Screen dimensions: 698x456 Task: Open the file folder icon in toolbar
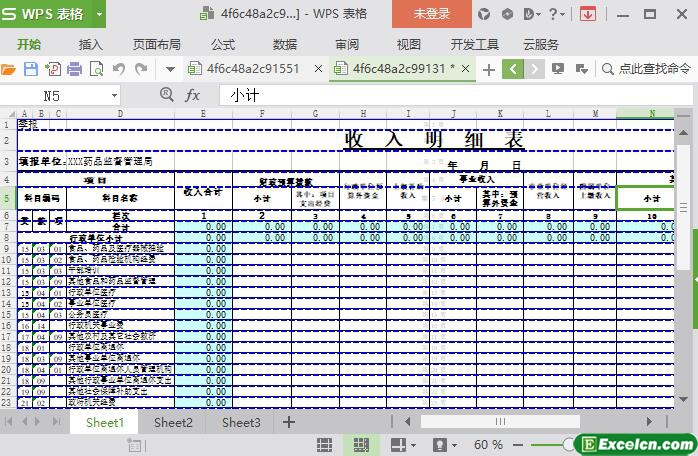coord(8,69)
